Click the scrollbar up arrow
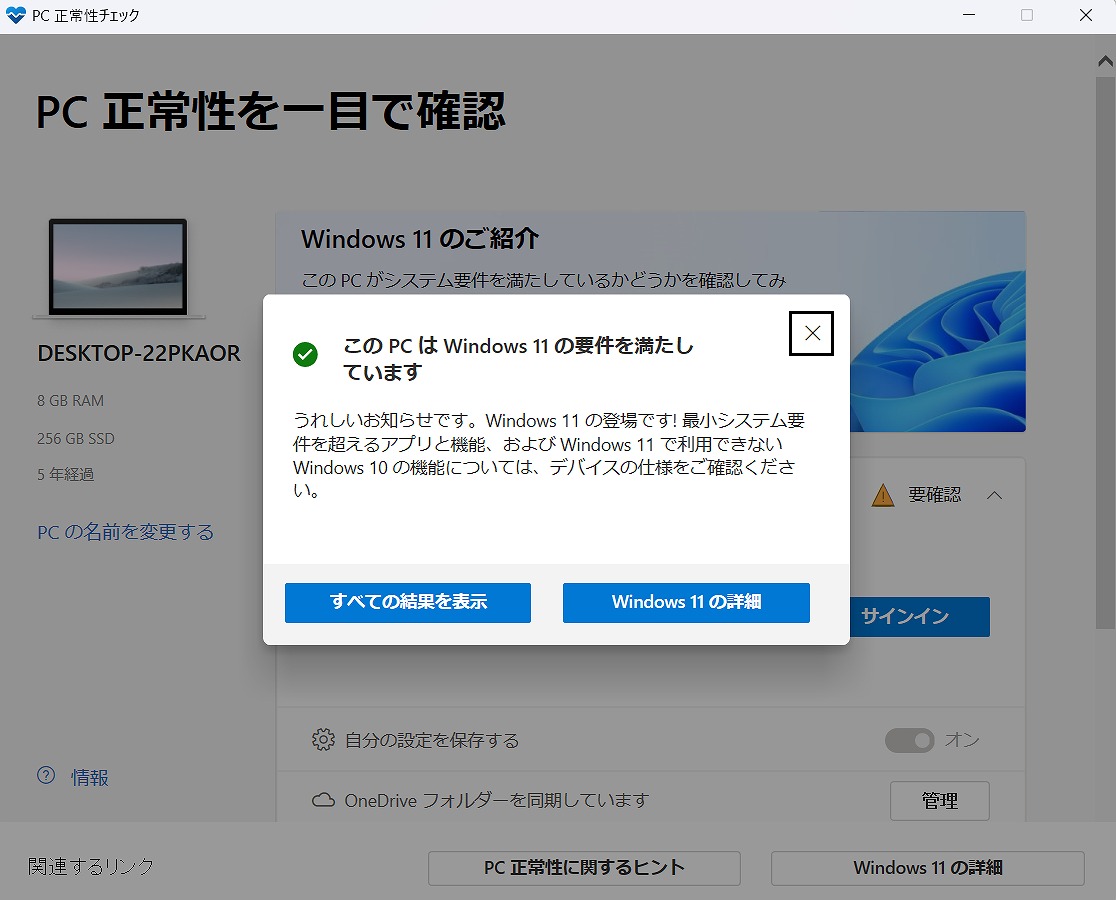Image resolution: width=1116 pixels, height=900 pixels. tap(1105, 61)
